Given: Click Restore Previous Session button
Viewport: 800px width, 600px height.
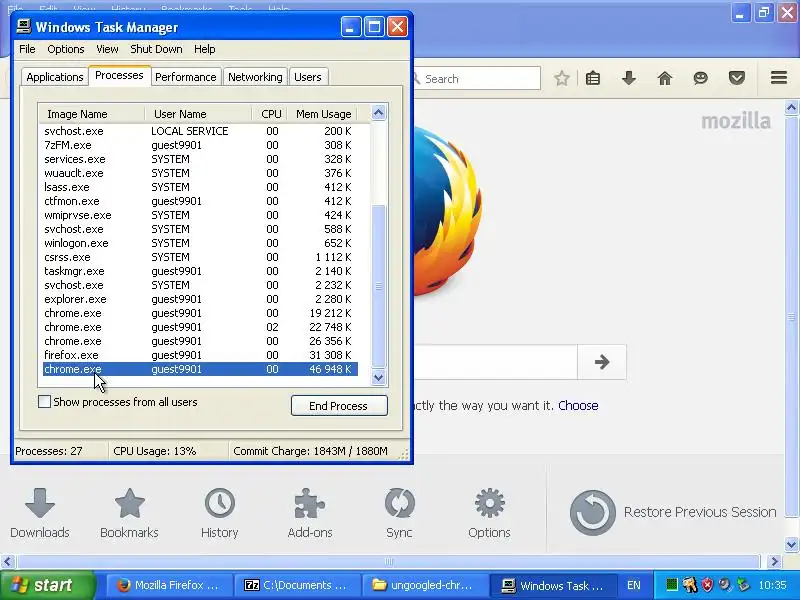Looking at the screenshot, I should 673,512.
